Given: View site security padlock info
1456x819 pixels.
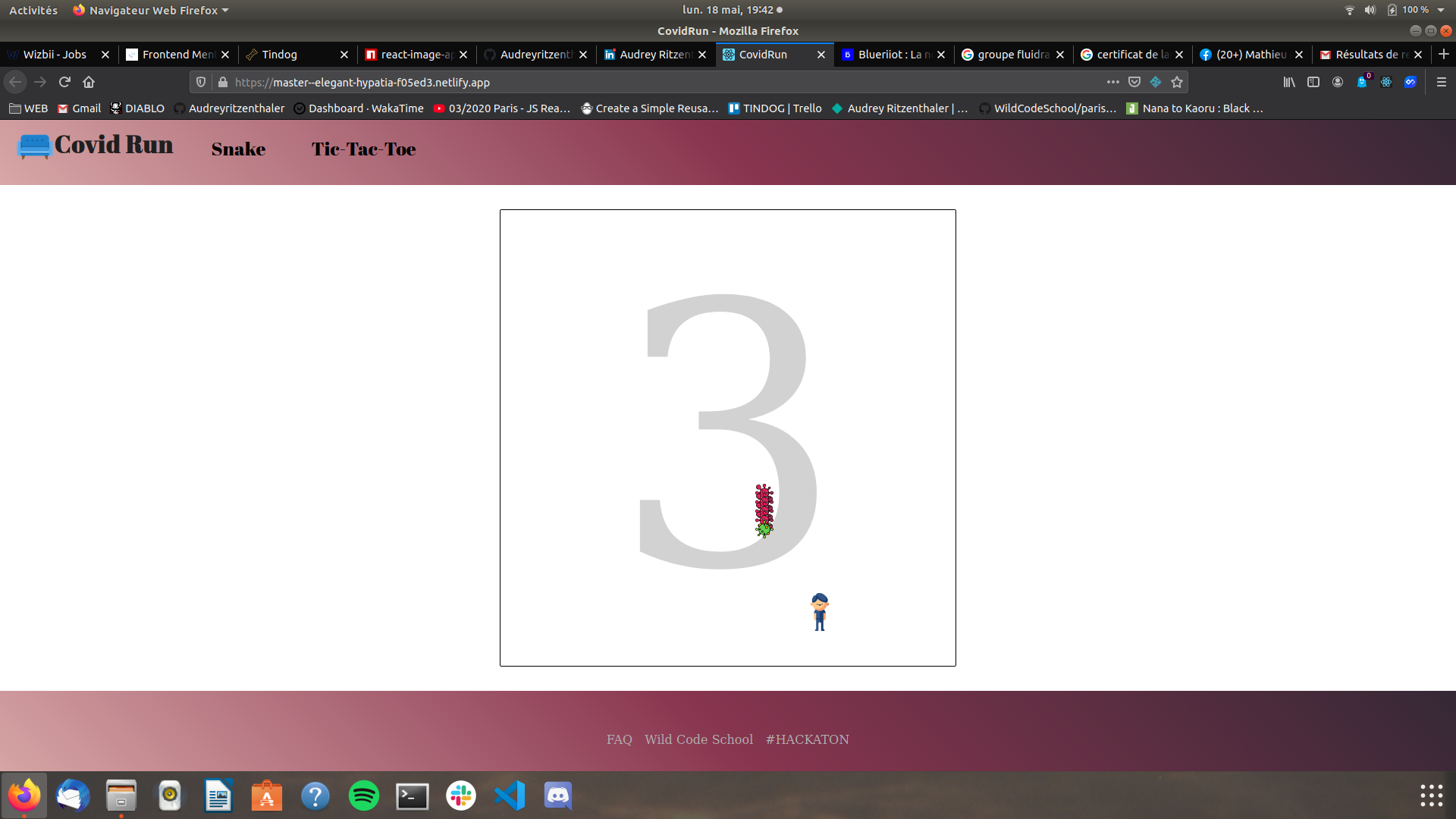Looking at the screenshot, I should coord(223,82).
